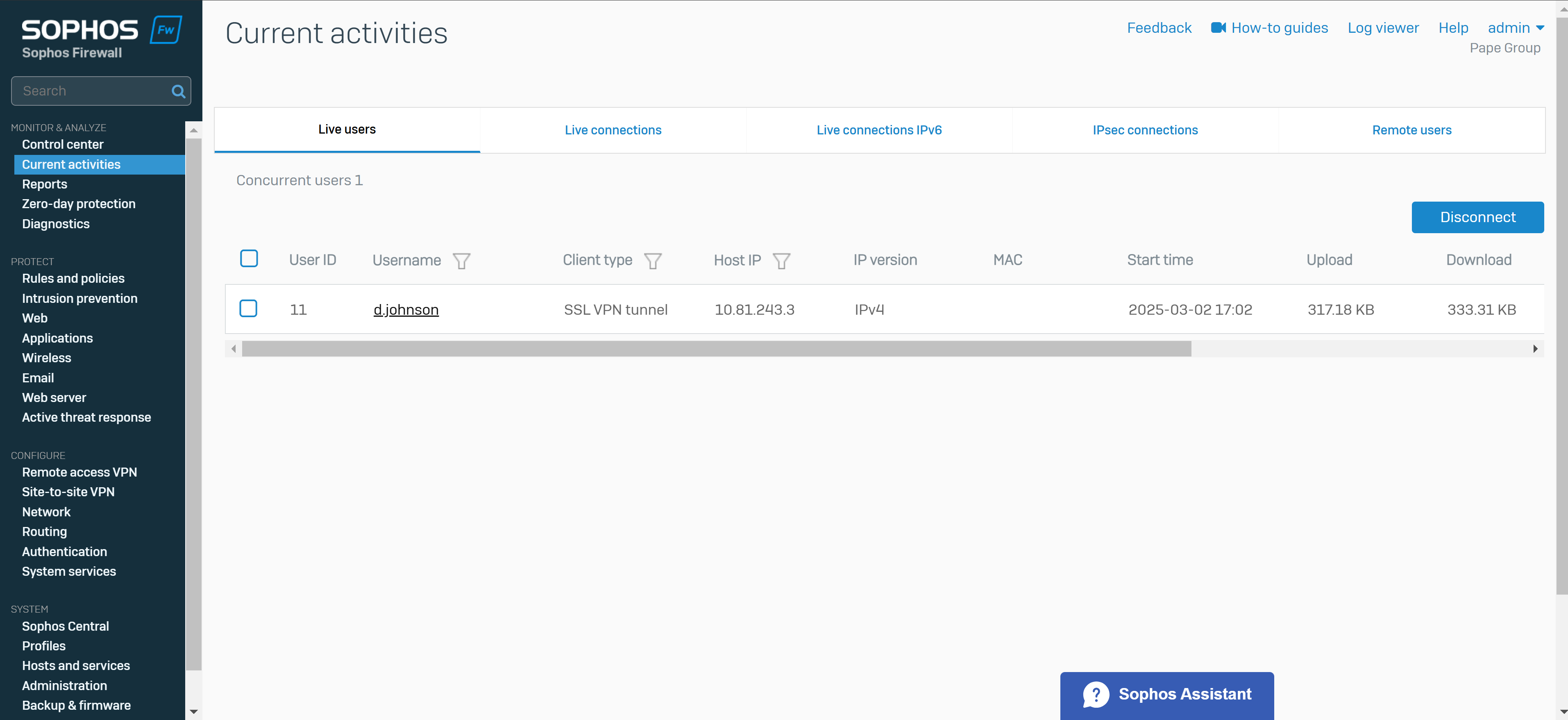Click the search magnifier icon
This screenshot has height=720, width=1568.
[178, 91]
